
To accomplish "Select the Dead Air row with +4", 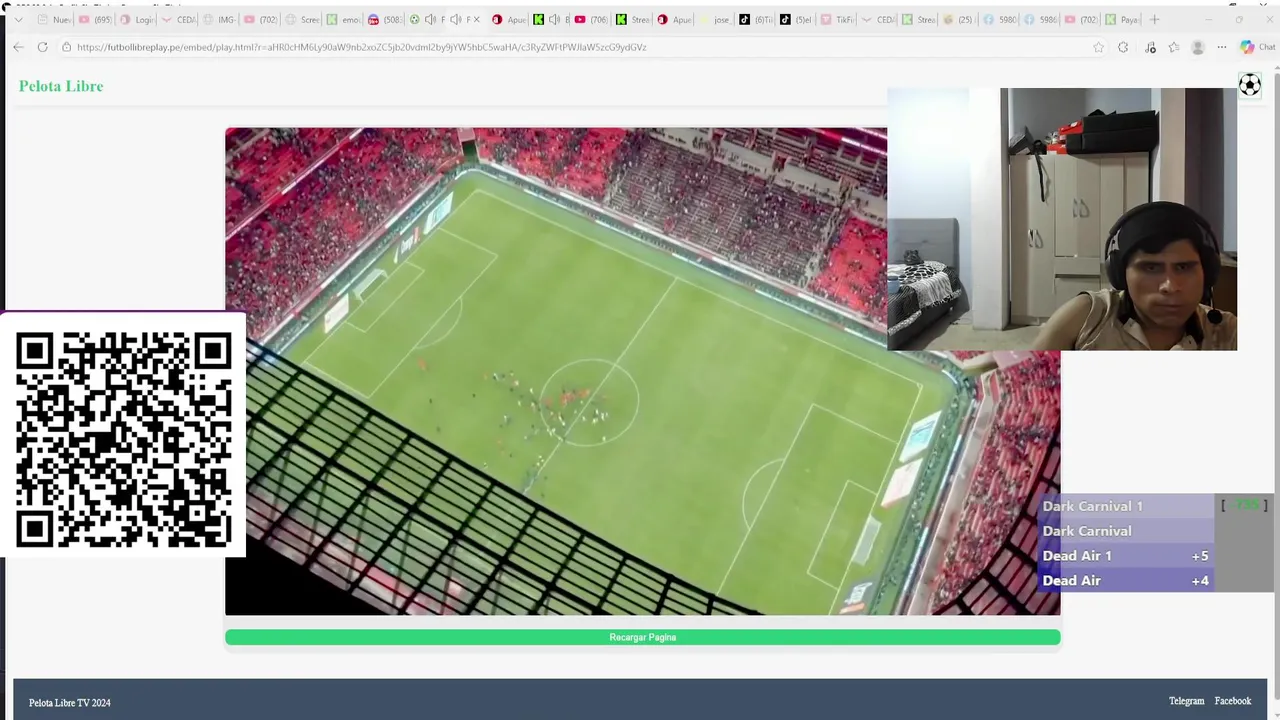I will (1126, 580).
